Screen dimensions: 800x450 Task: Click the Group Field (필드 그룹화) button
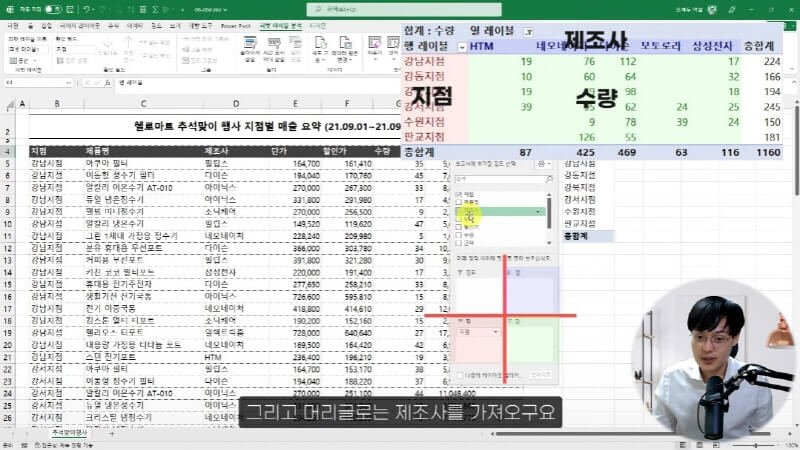(200, 61)
